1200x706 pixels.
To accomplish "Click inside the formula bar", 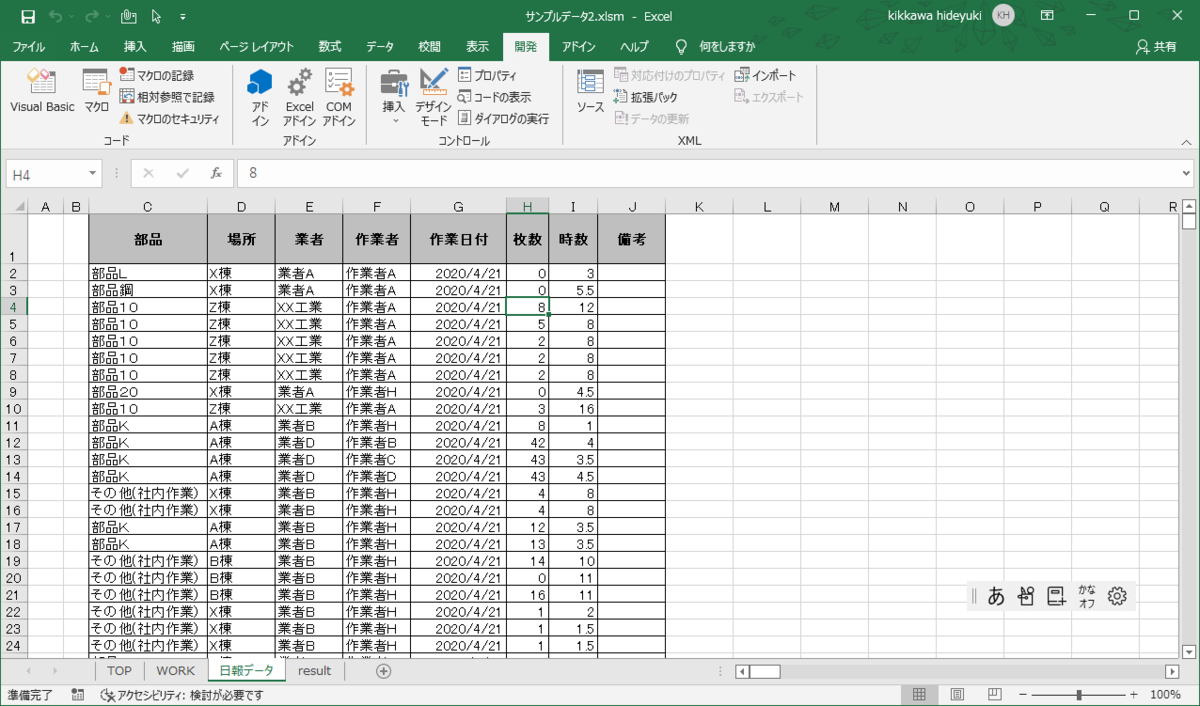I will click(707, 173).
